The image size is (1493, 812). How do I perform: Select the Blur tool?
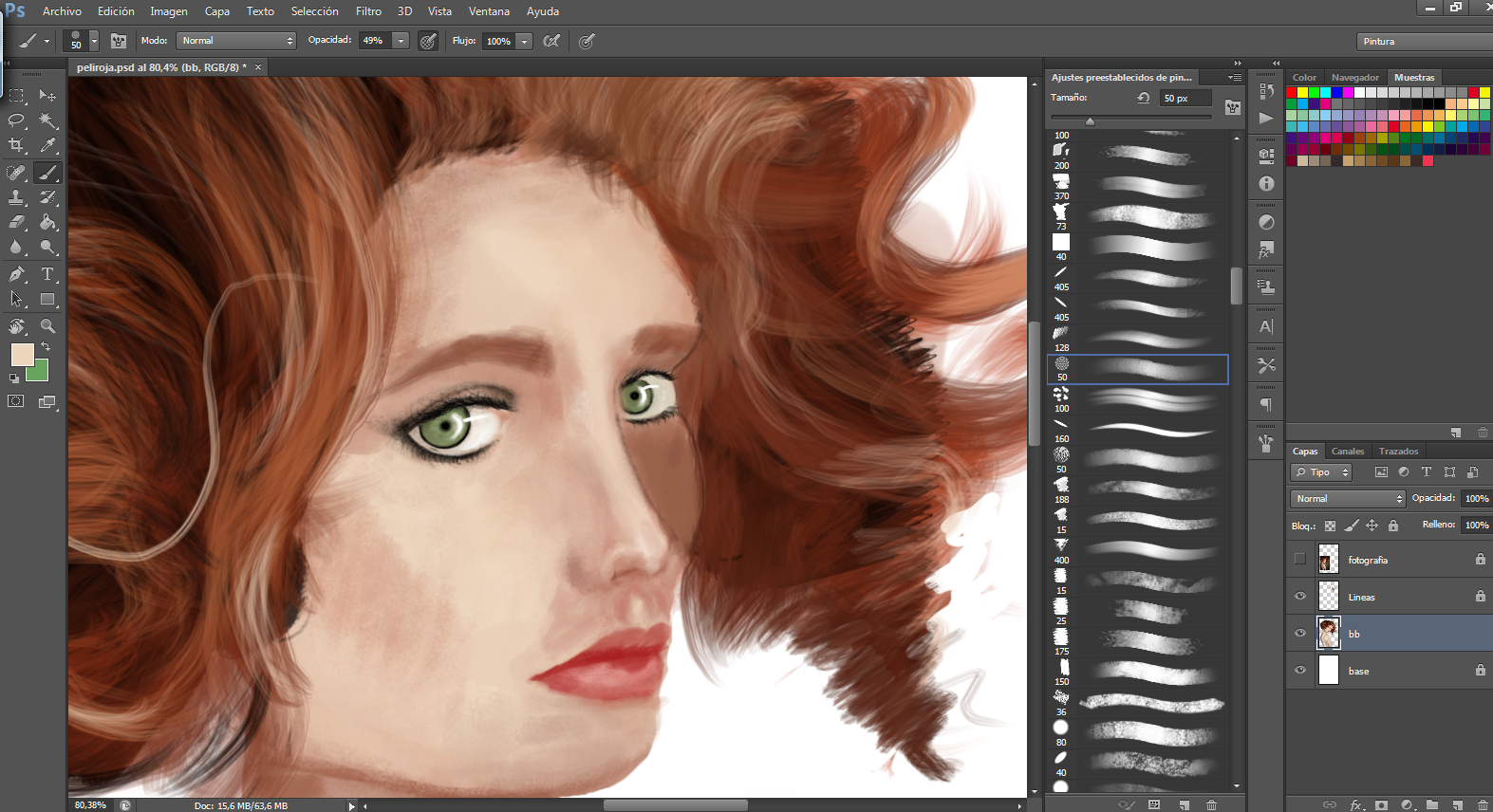17,247
